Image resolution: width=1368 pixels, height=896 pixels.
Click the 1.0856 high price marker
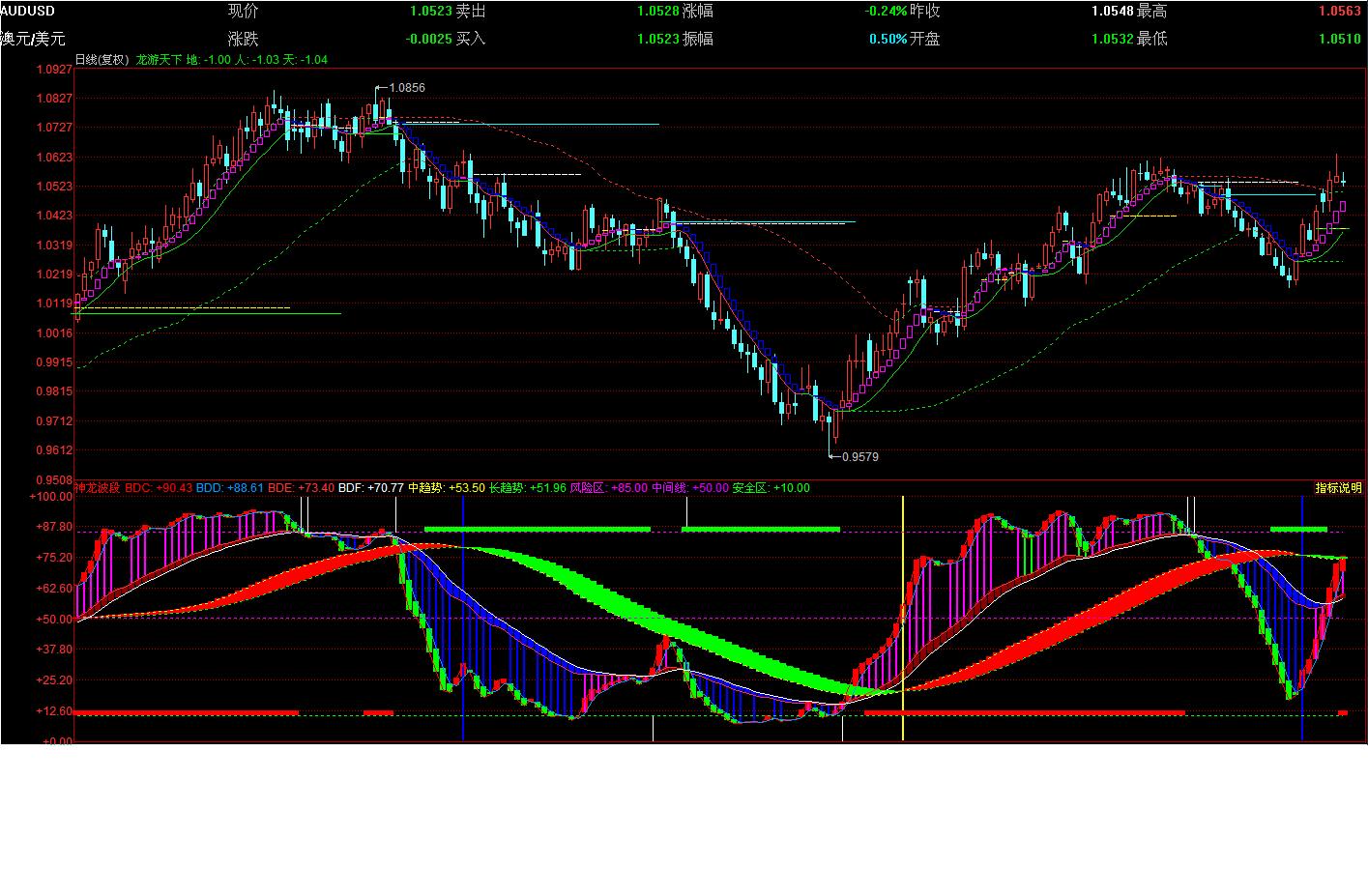(406, 88)
